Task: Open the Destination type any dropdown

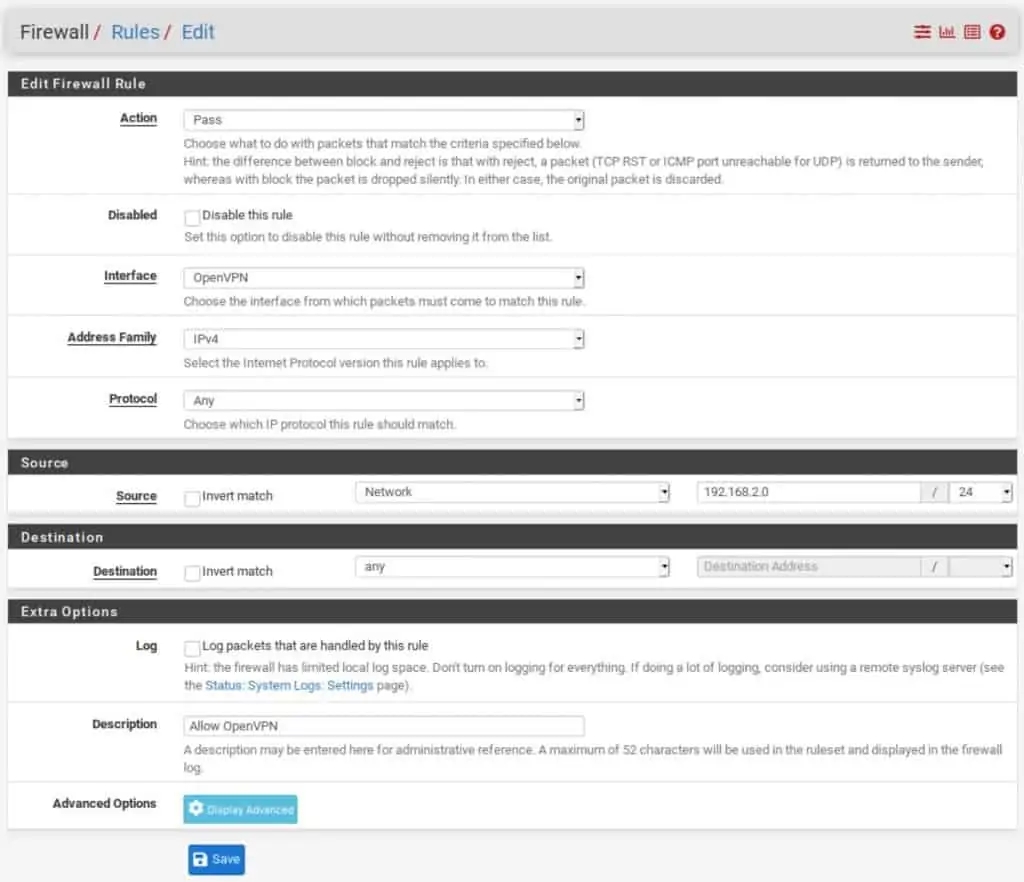Action: 512,567
